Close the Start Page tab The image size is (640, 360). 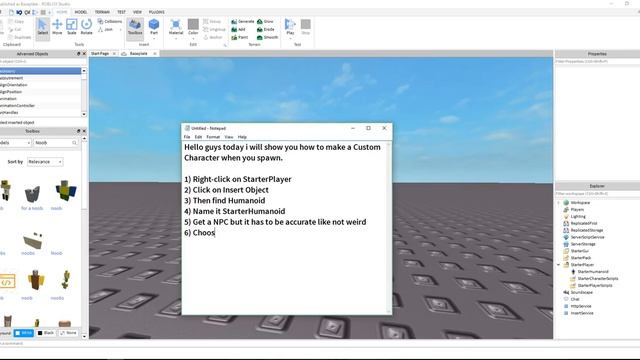(x=114, y=53)
